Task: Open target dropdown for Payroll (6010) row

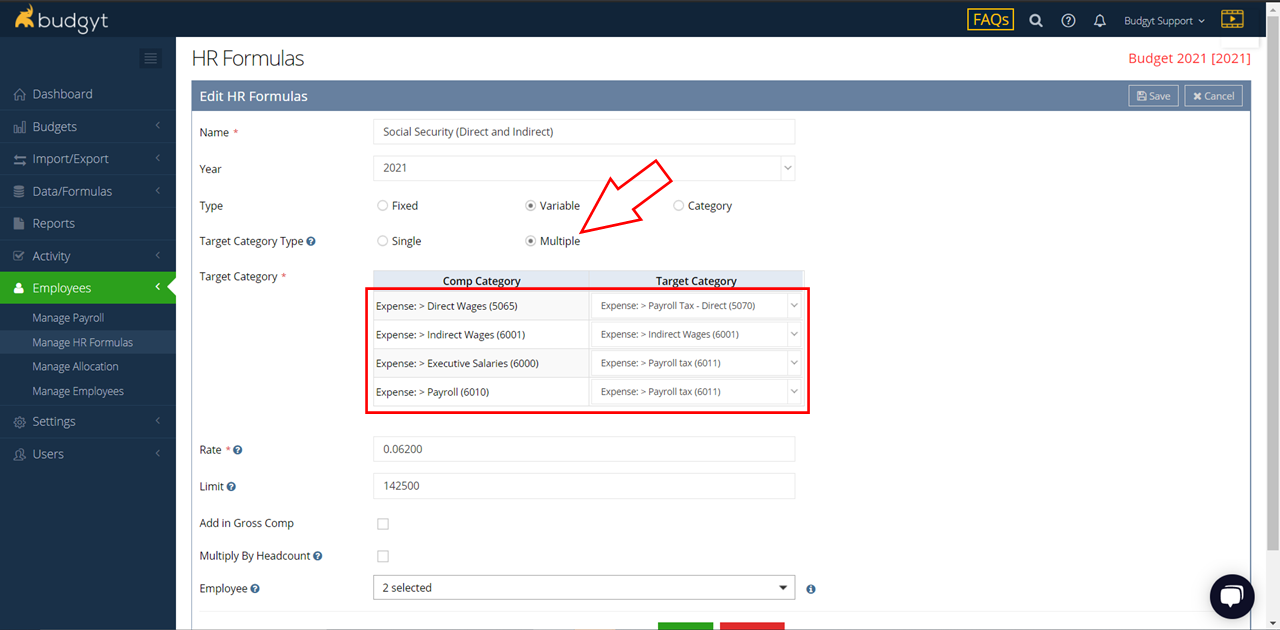Action: (696, 392)
